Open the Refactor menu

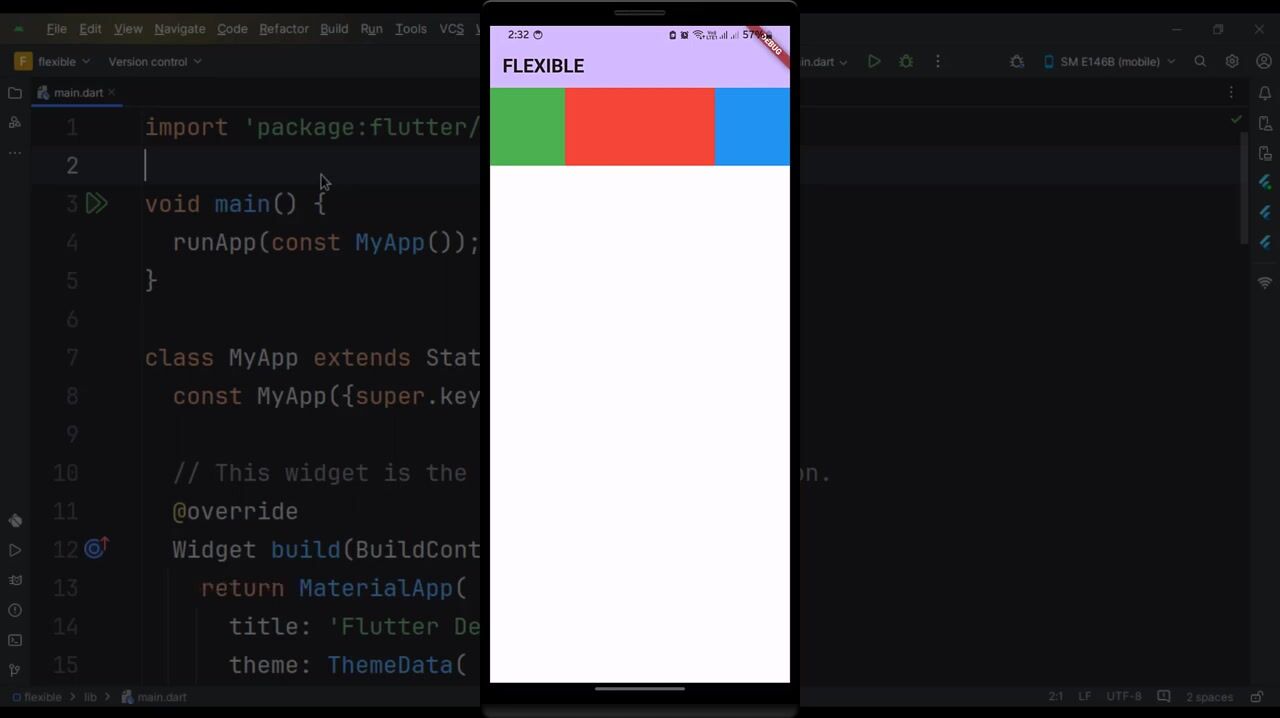coord(284,29)
